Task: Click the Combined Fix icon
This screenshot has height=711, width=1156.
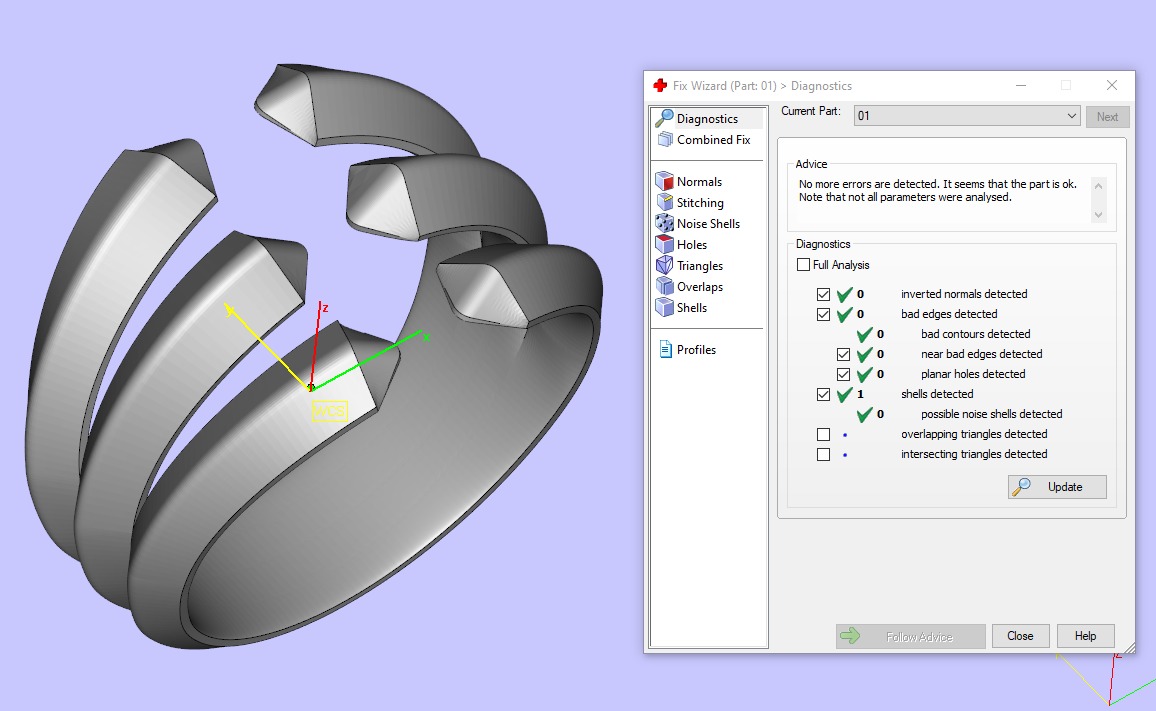Action: [665, 139]
